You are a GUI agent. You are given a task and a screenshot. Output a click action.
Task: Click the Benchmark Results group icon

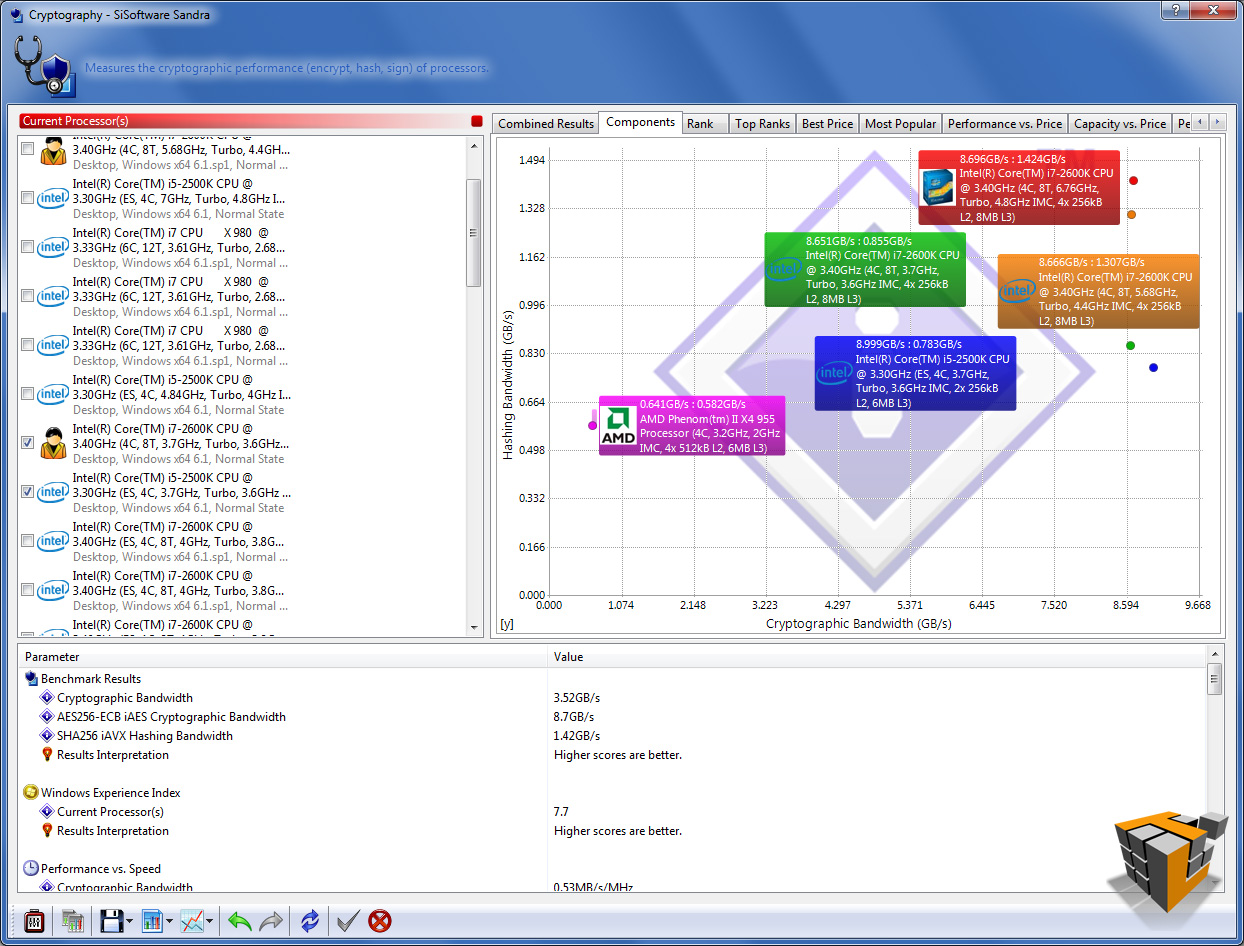pyautogui.click(x=31, y=679)
